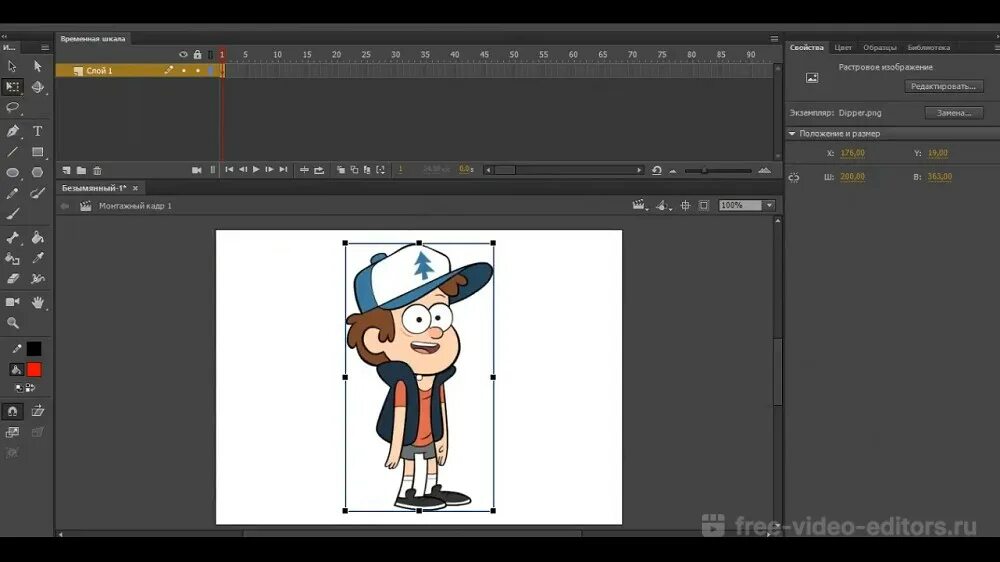1000x562 pixels.
Task: Select the Text tool
Action: 38,131
